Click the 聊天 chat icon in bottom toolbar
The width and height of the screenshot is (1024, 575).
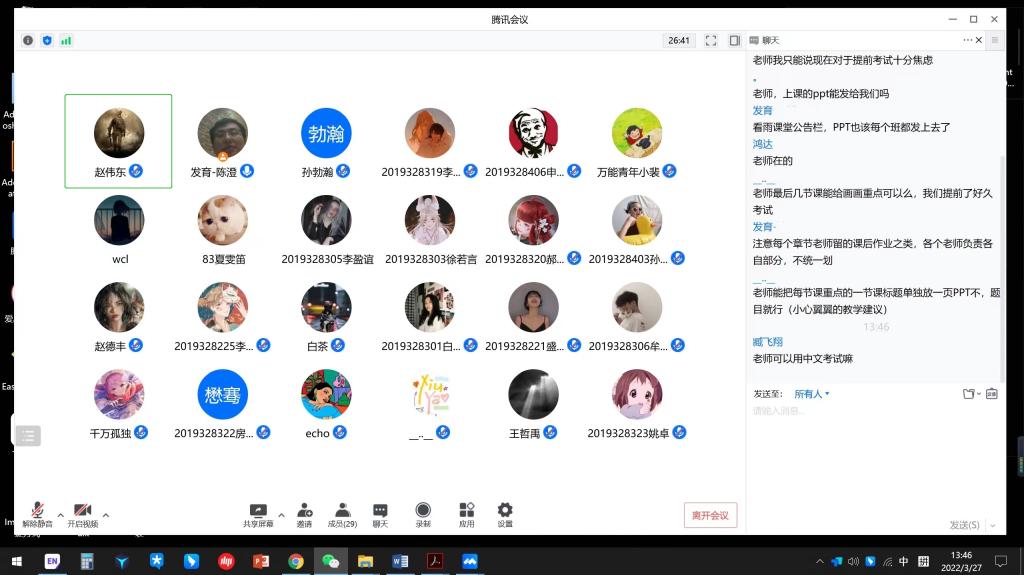380,513
